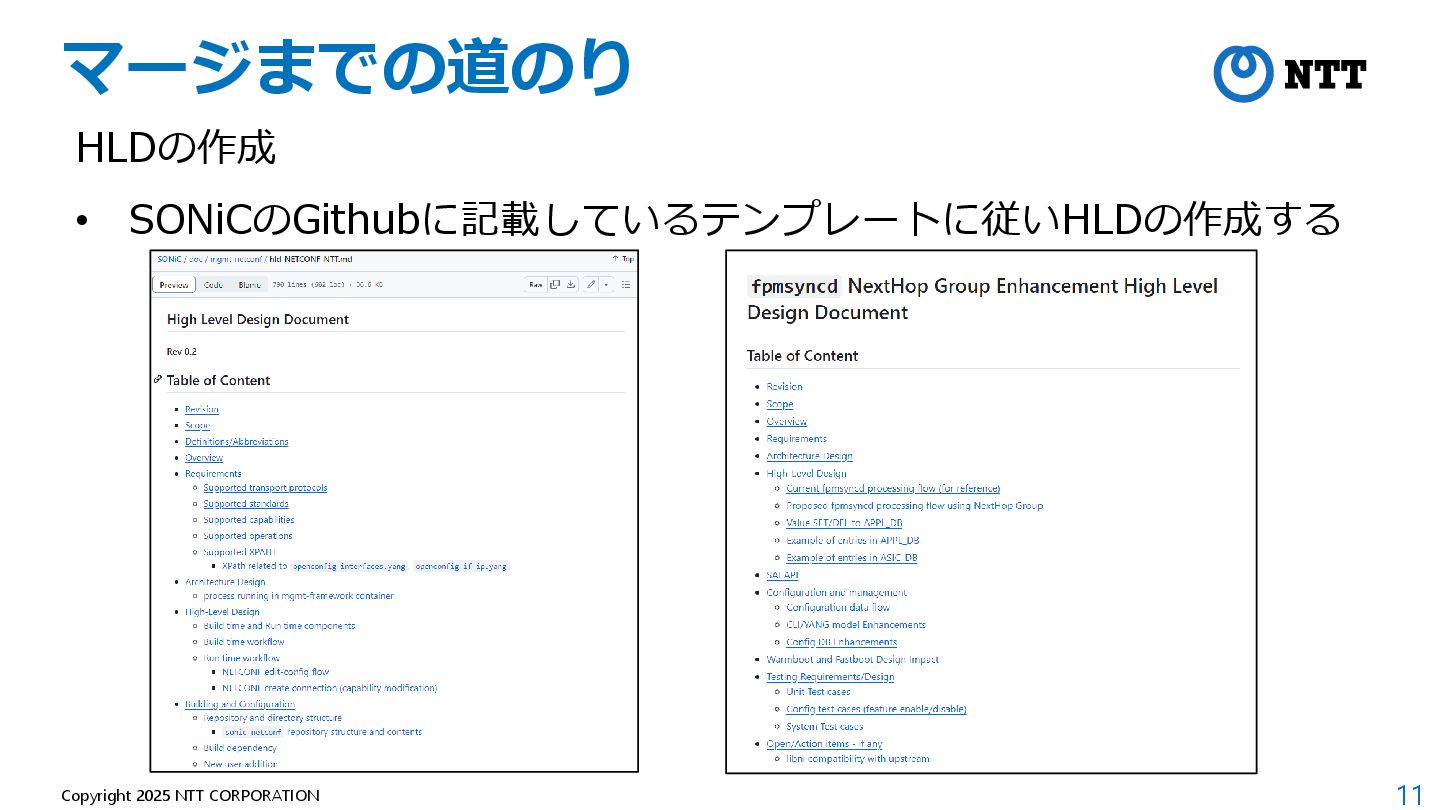Click slide page number 11
The height and width of the screenshot is (810, 1440).
click(x=1410, y=795)
